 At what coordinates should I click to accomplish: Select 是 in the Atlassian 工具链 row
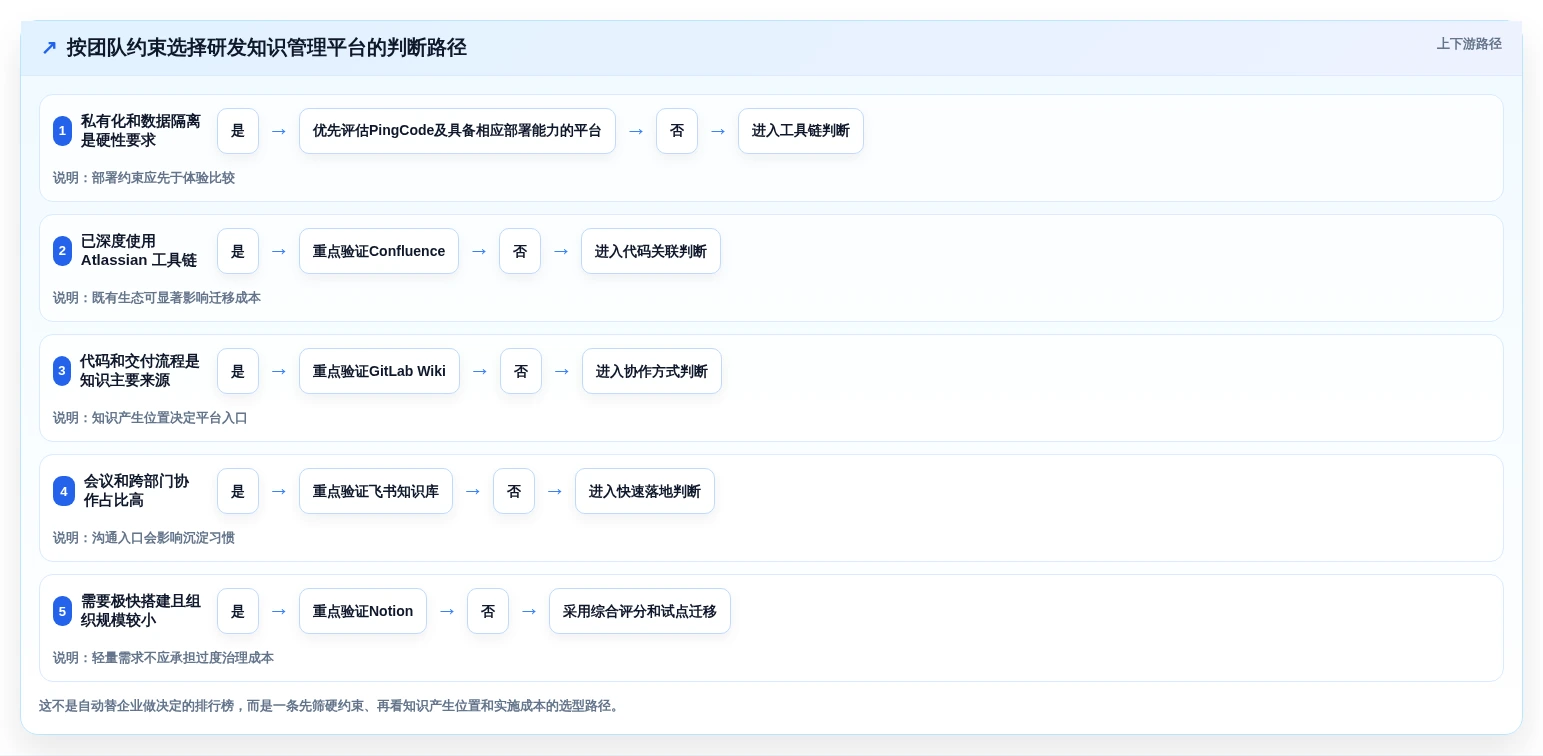[x=238, y=251]
